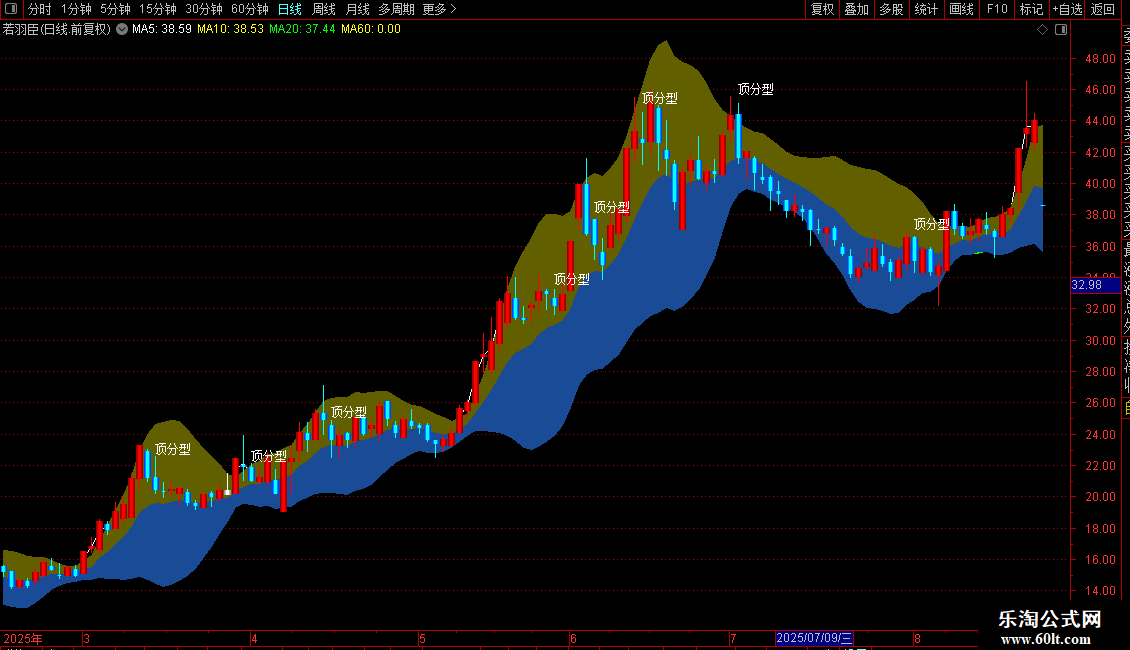Click the diamond icon at chart top right

pyautogui.click(x=1042, y=30)
